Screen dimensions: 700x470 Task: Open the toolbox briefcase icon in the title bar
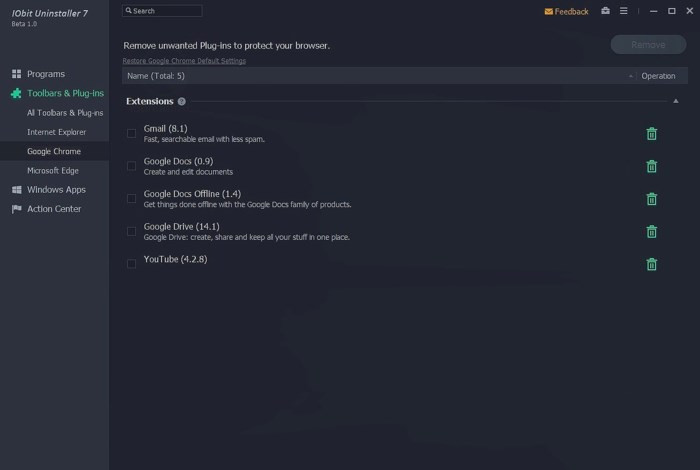605,11
